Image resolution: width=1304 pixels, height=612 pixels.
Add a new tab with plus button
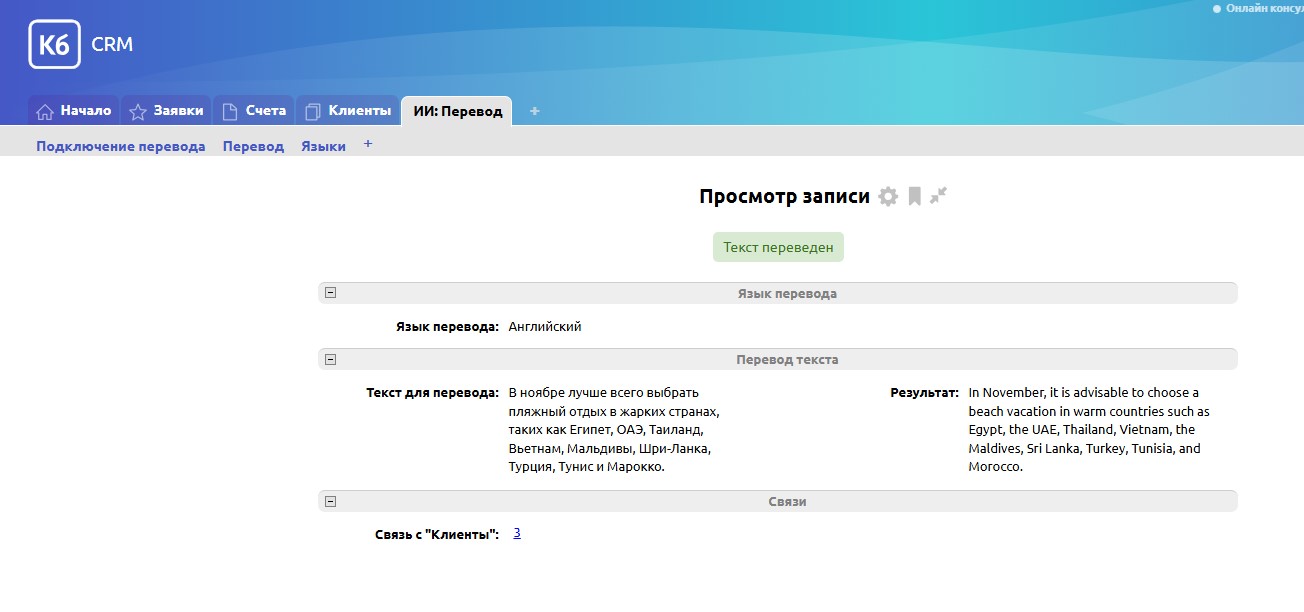[534, 111]
